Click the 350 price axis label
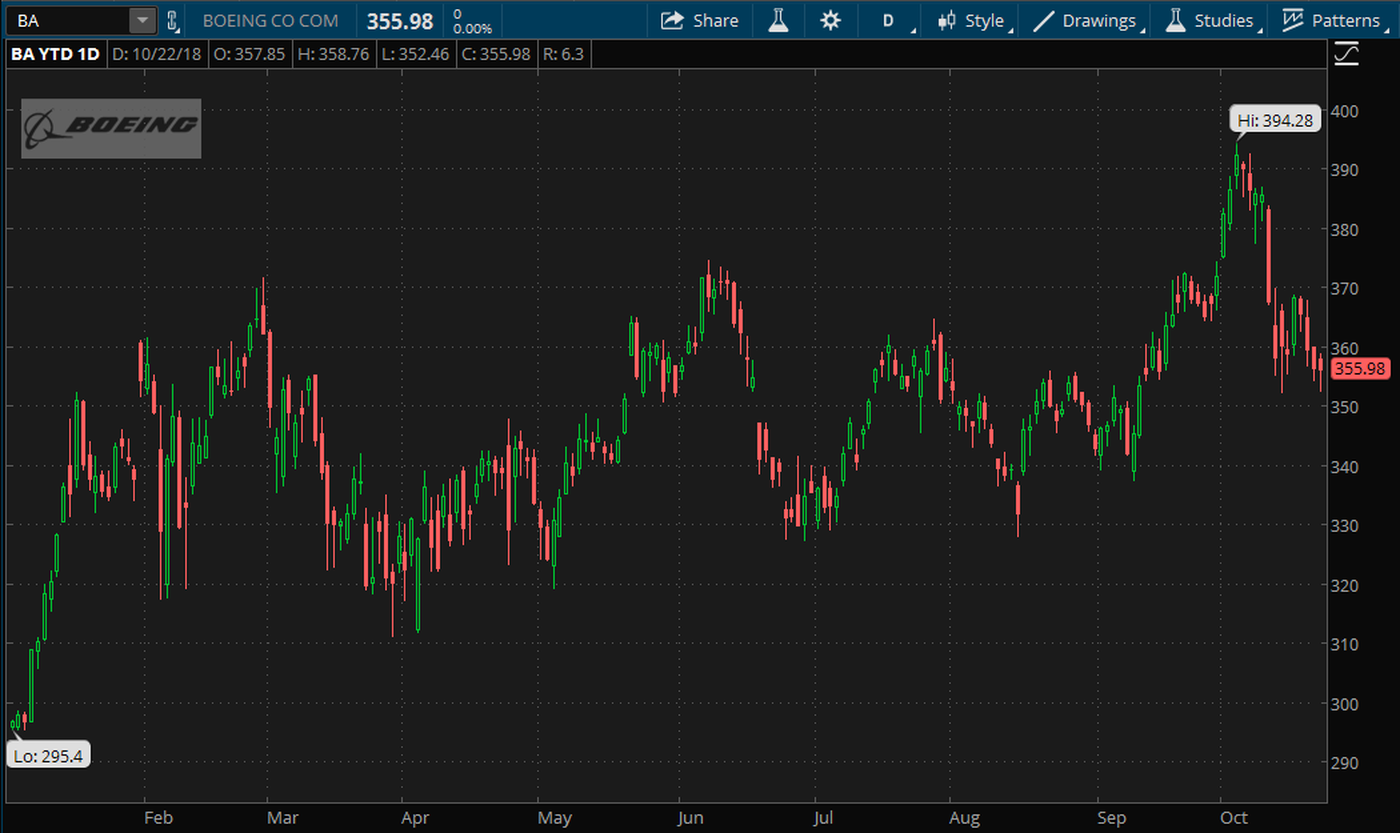The width and height of the screenshot is (1400, 833). pyautogui.click(x=1344, y=407)
